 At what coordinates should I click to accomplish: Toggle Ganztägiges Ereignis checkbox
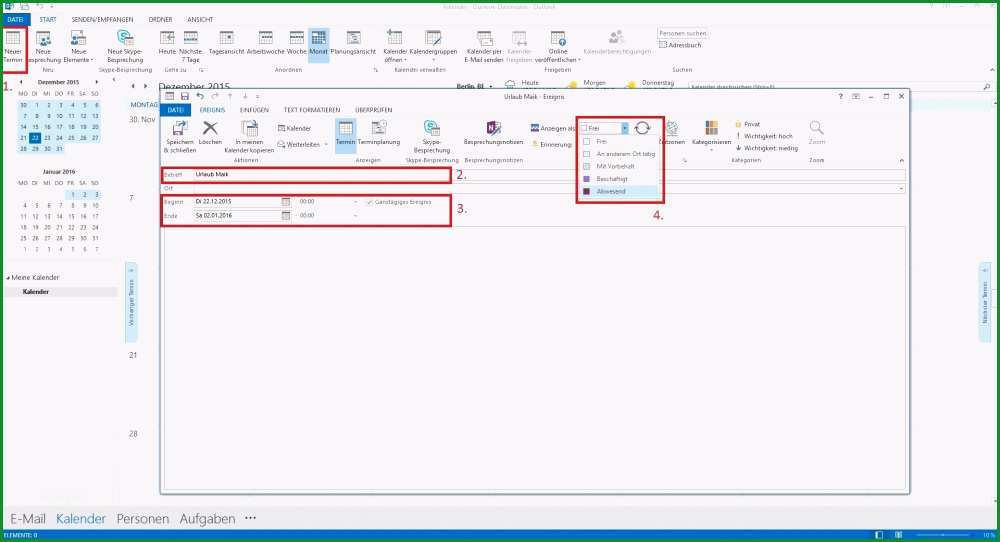(369, 202)
